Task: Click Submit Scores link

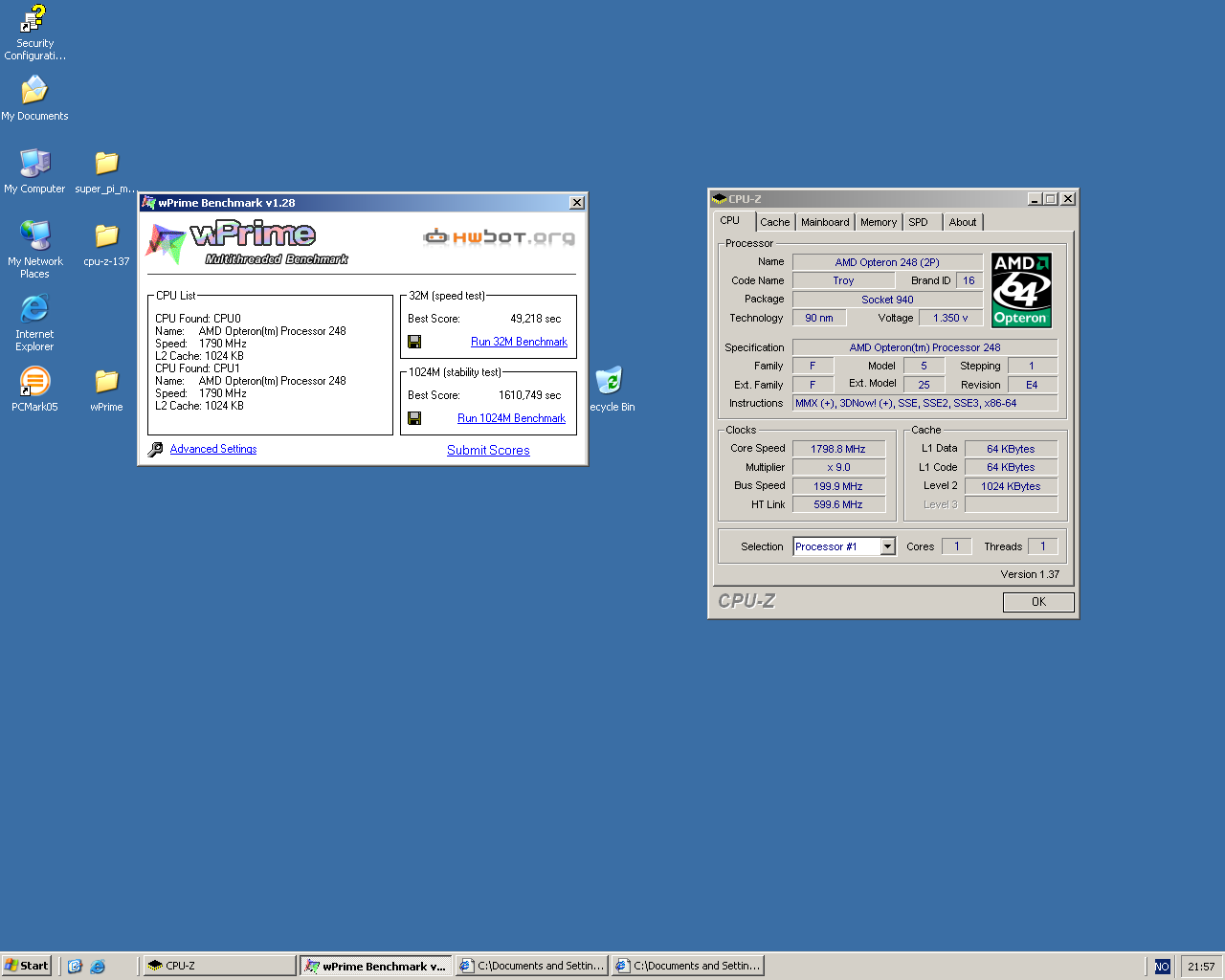Action: click(488, 450)
